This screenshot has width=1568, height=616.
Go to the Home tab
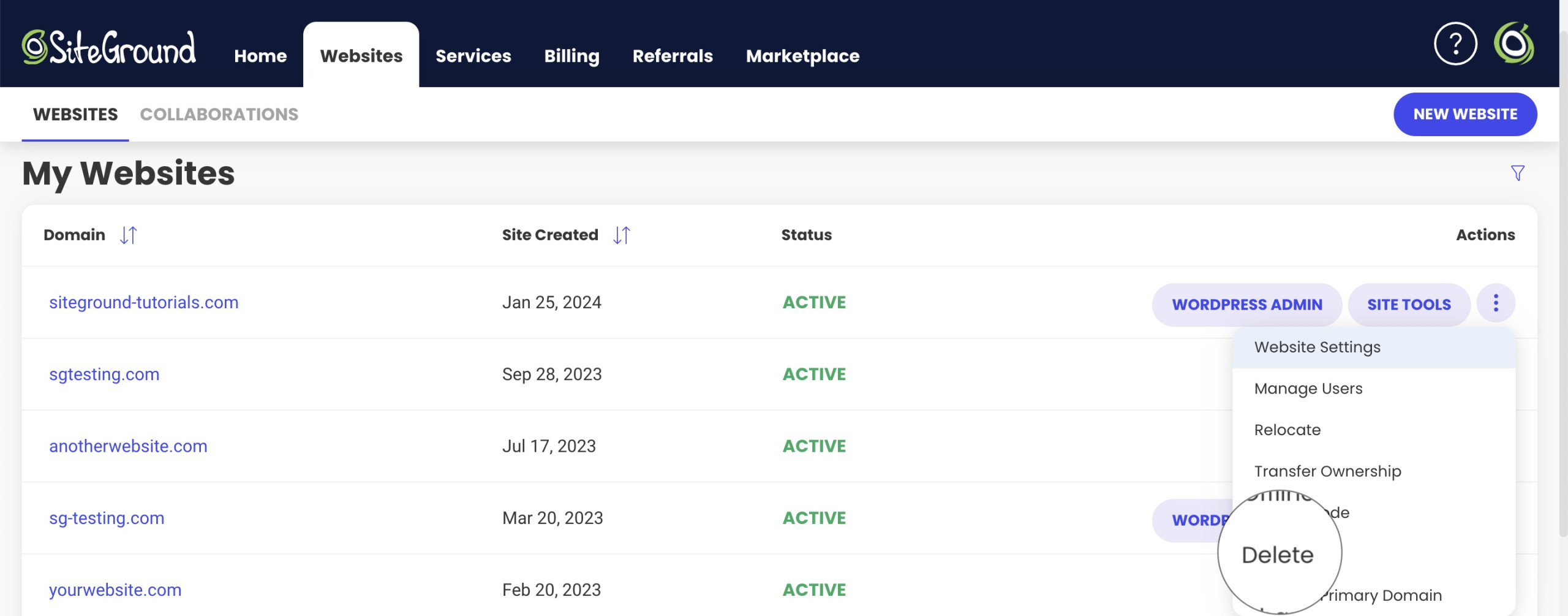pos(260,56)
